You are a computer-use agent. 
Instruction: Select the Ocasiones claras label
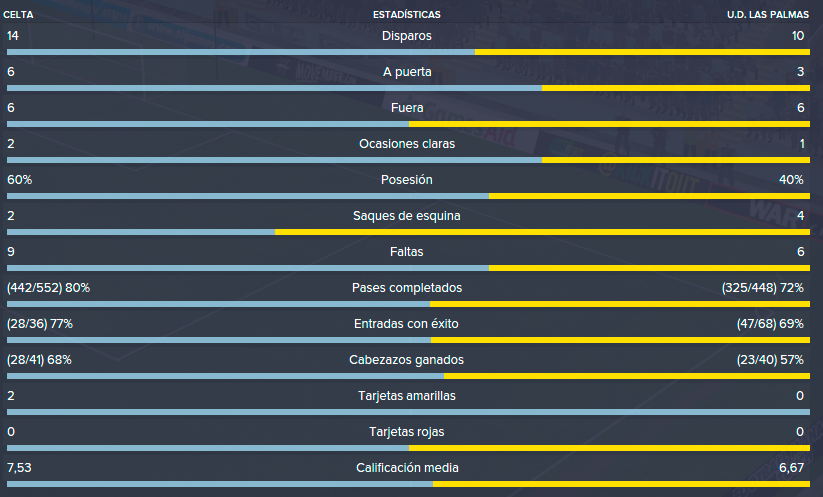[407, 144]
